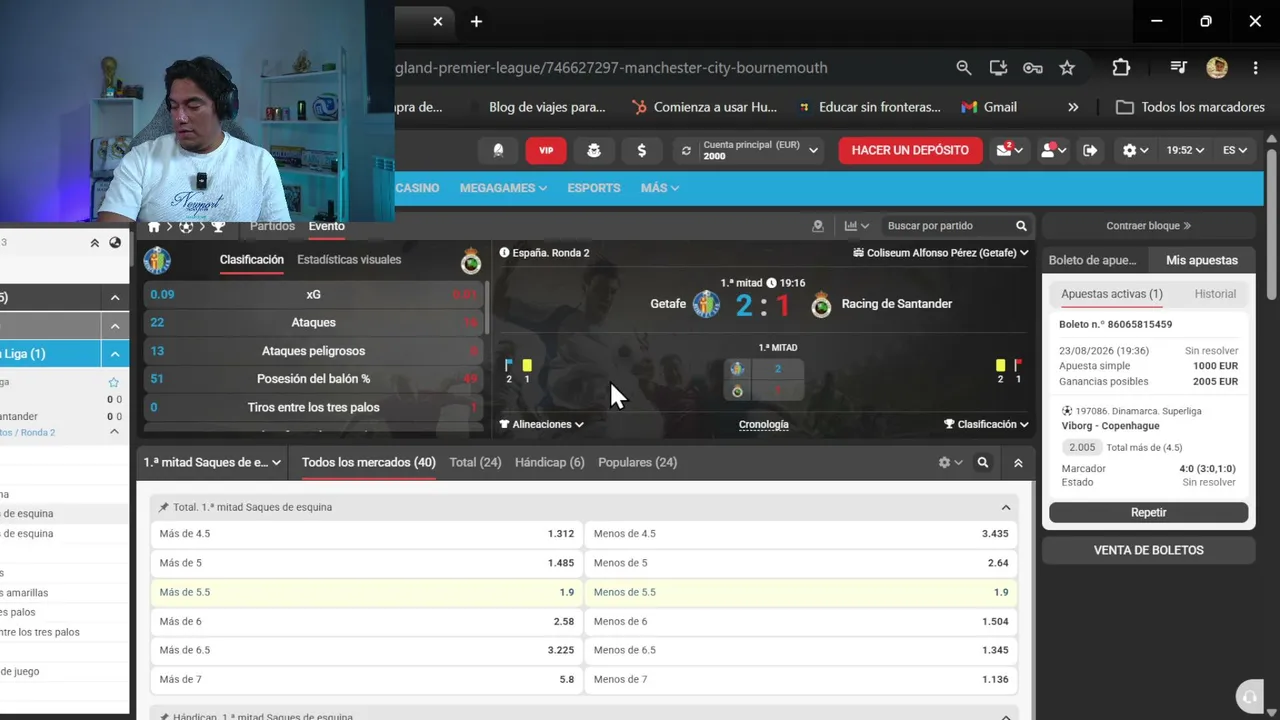This screenshot has height=720, width=1280.
Task: Open the Cronología link
Action: click(x=764, y=424)
